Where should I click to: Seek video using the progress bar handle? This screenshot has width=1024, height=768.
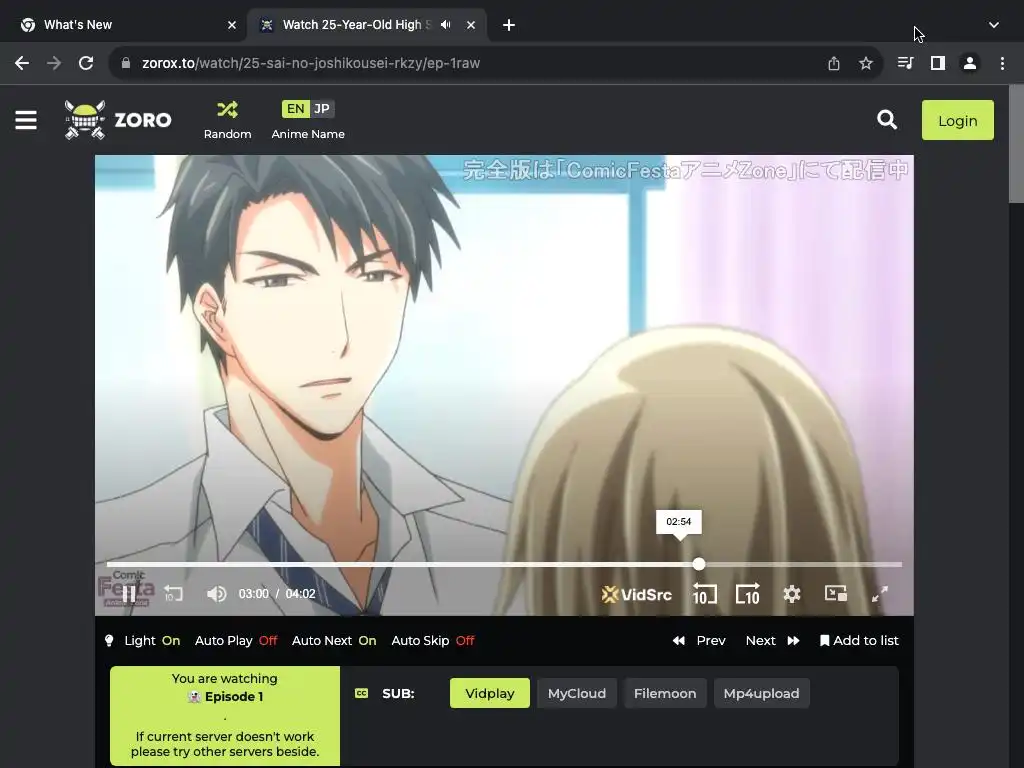click(699, 564)
